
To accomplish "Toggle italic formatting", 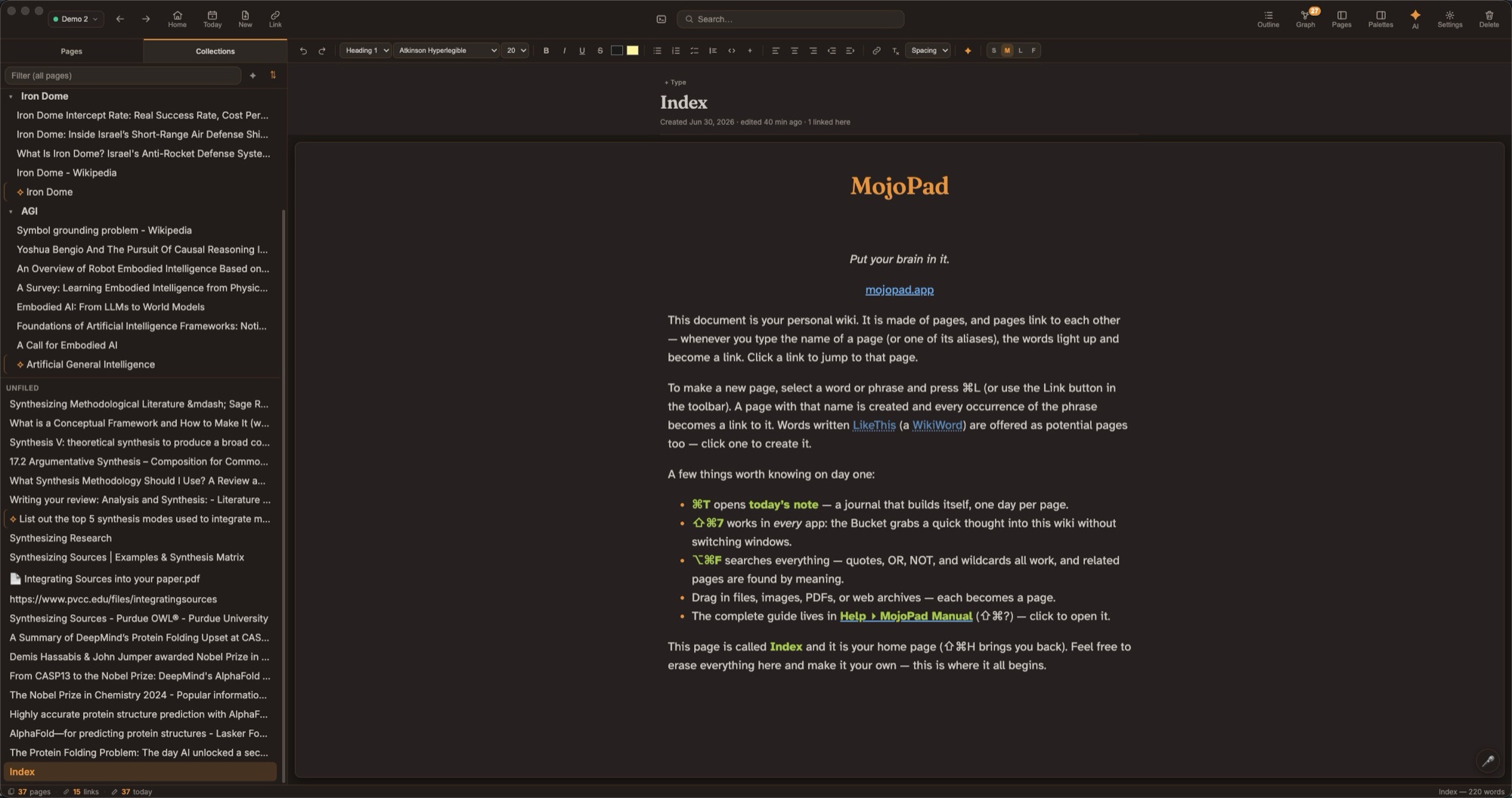I will pos(564,51).
